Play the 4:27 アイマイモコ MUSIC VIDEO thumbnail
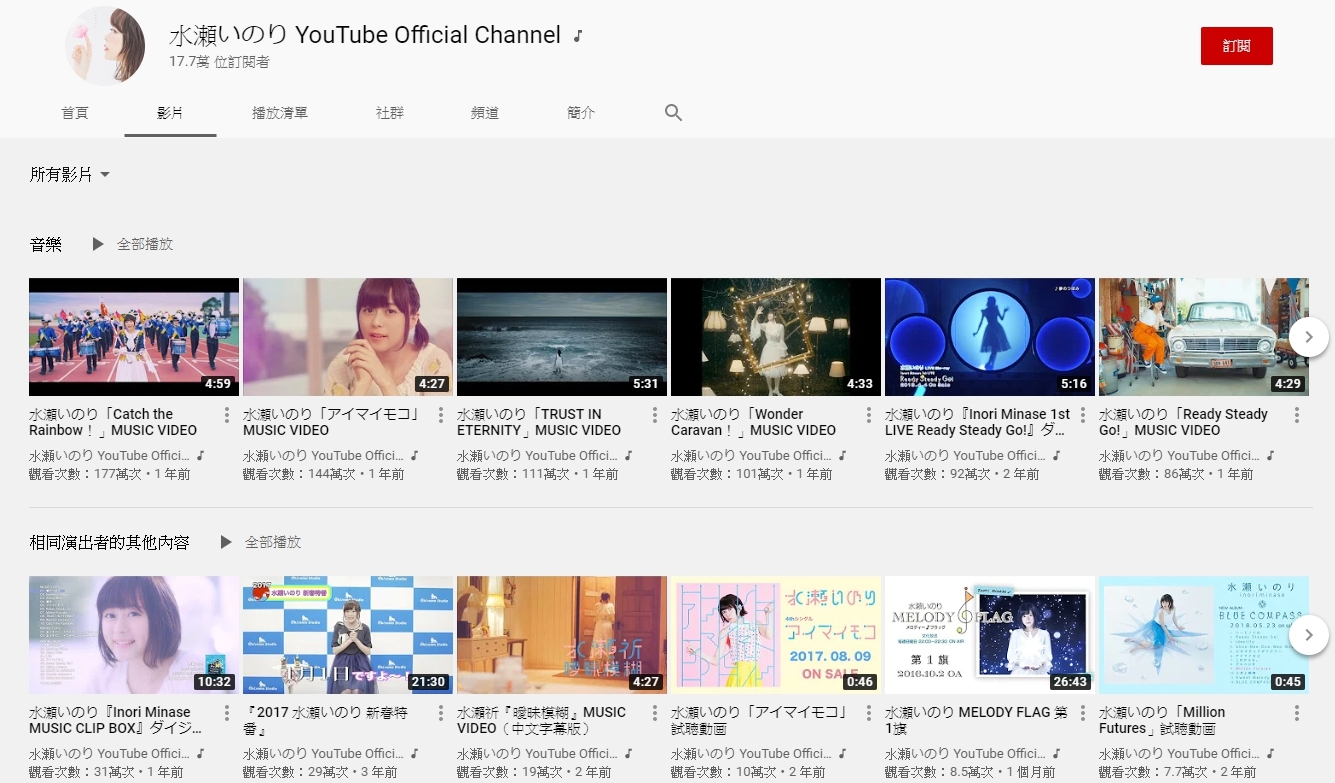Image resolution: width=1335 pixels, height=783 pixels. (348, 337)
